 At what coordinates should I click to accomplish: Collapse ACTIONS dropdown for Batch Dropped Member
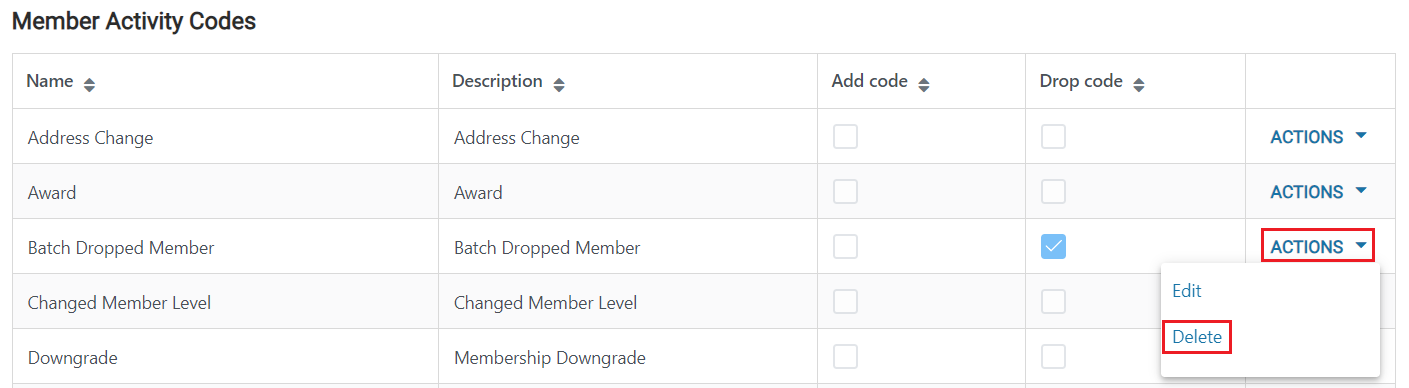point(1318,246)
